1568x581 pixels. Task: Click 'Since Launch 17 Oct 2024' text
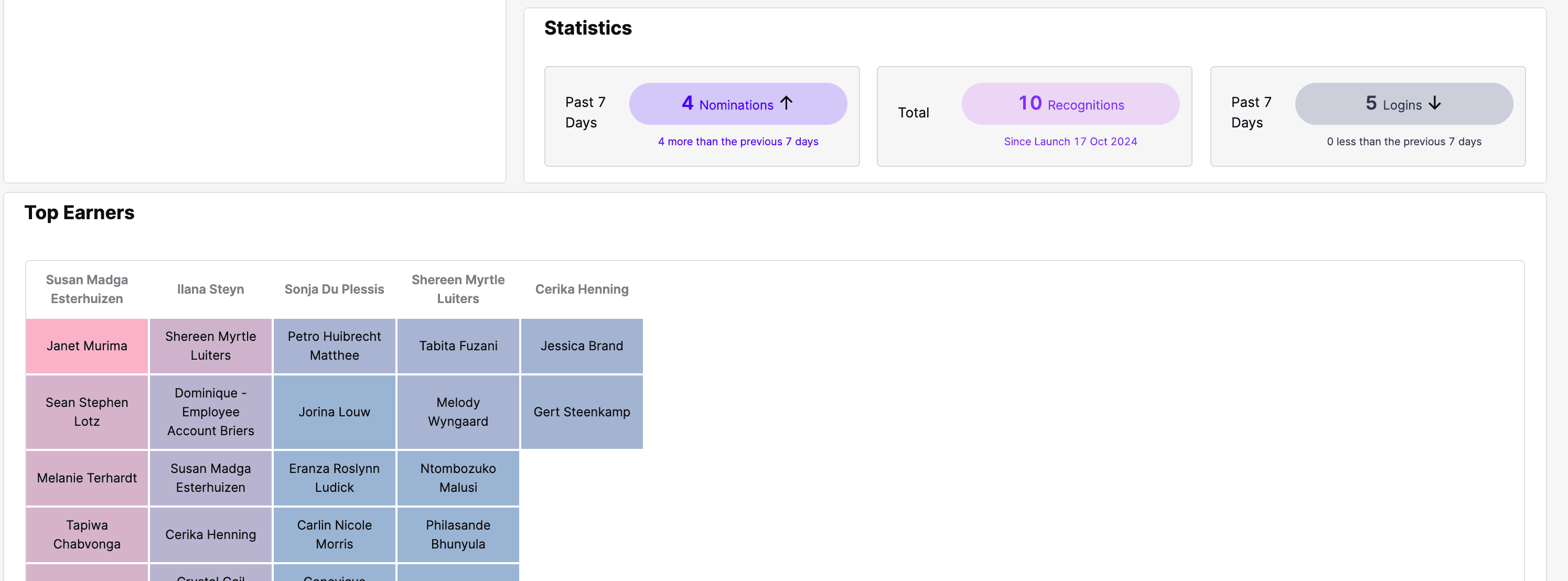[1070, 142]
